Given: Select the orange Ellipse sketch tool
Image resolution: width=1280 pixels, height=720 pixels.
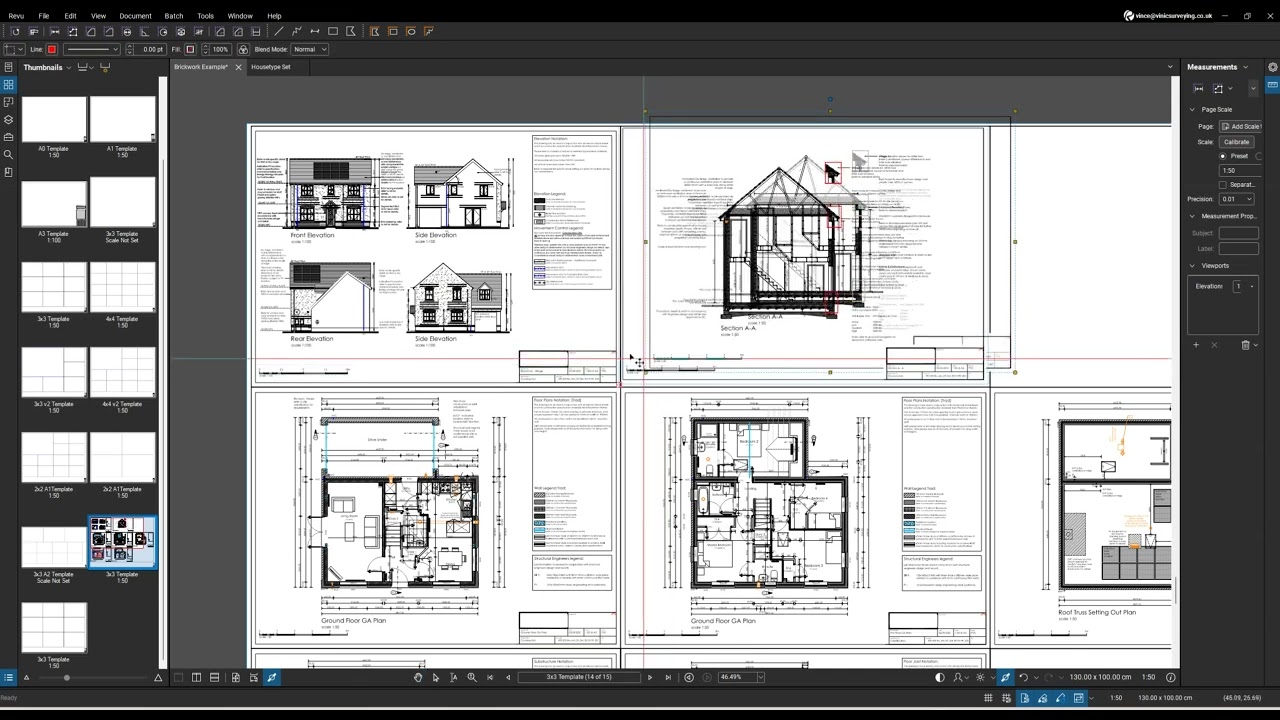Looking at the screenshot, I should [x=411, y=32].
